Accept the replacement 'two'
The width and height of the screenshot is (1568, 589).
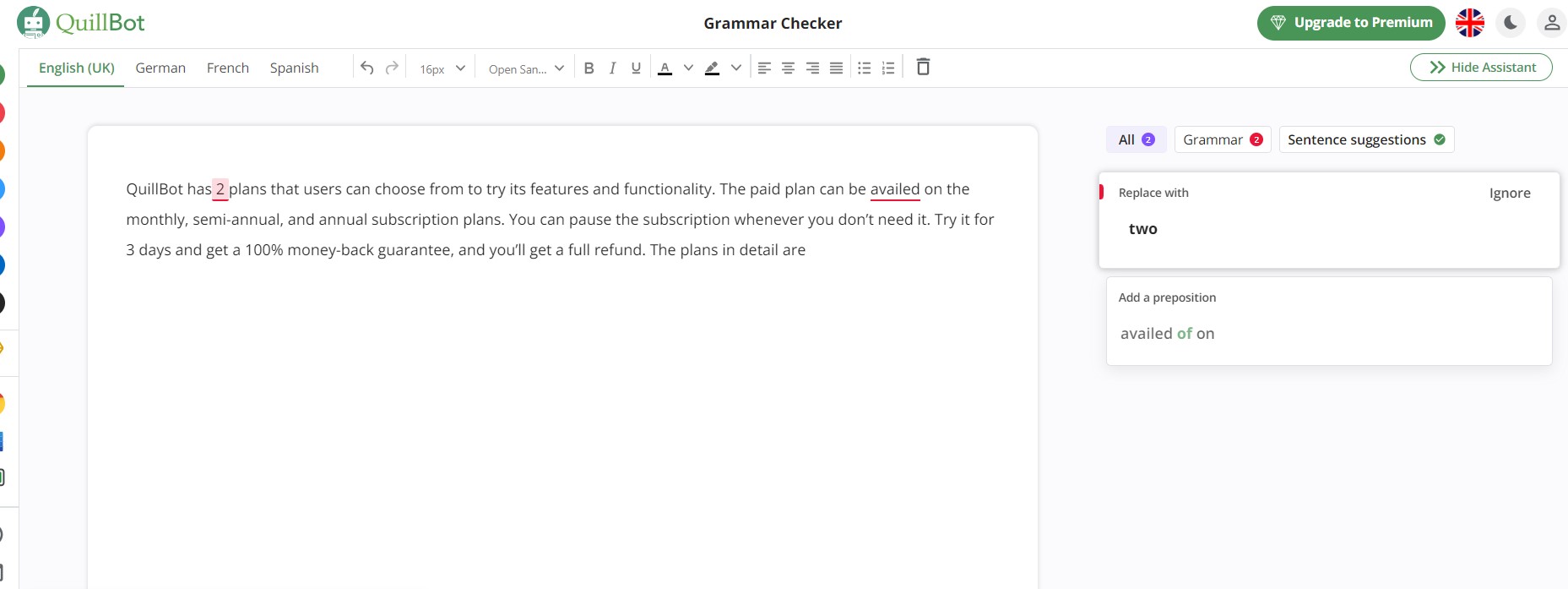coord(1143,229)
